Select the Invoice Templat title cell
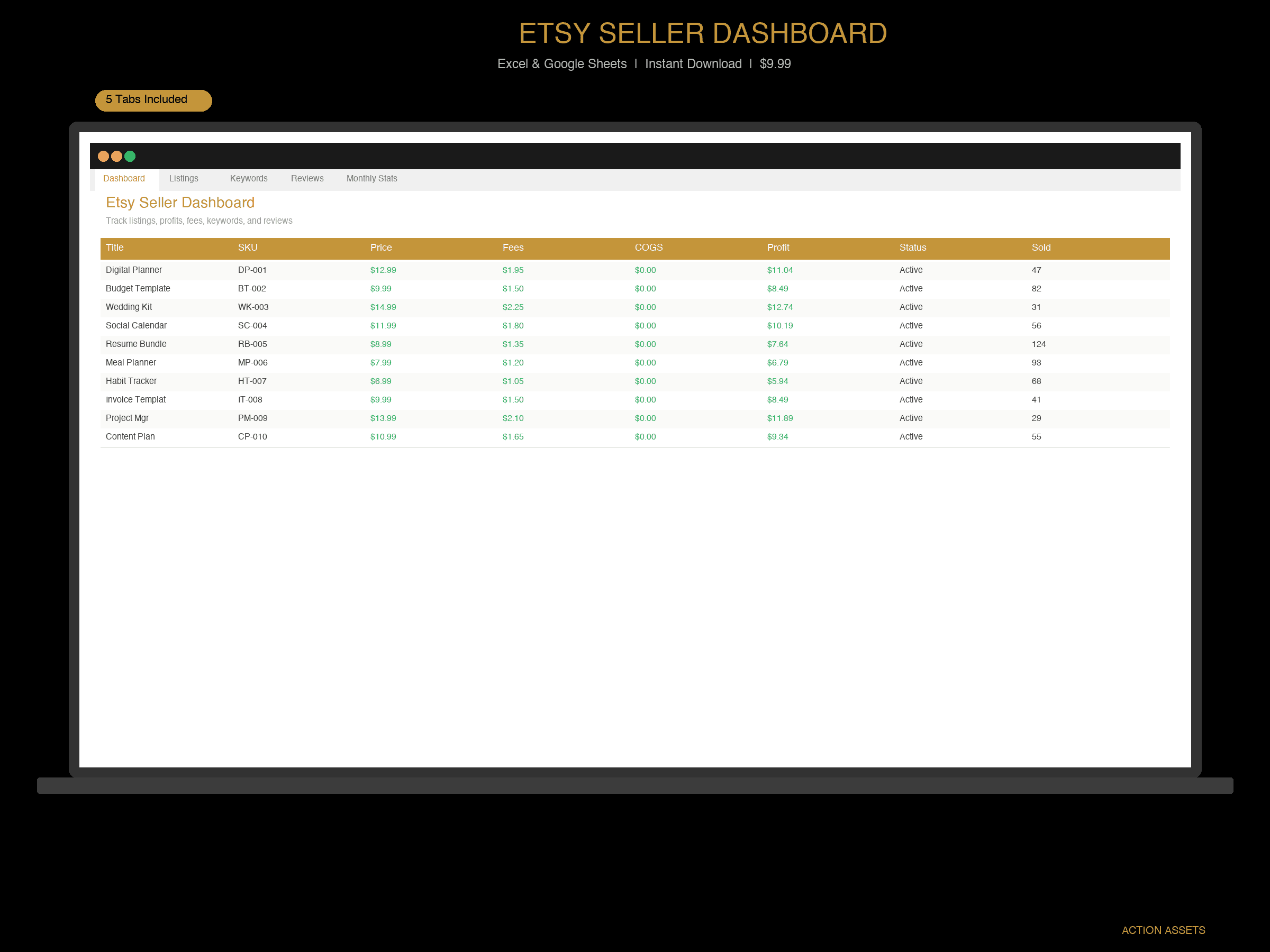The height and width of the screenshot is (952, 1270). click(x=135, y=399)
